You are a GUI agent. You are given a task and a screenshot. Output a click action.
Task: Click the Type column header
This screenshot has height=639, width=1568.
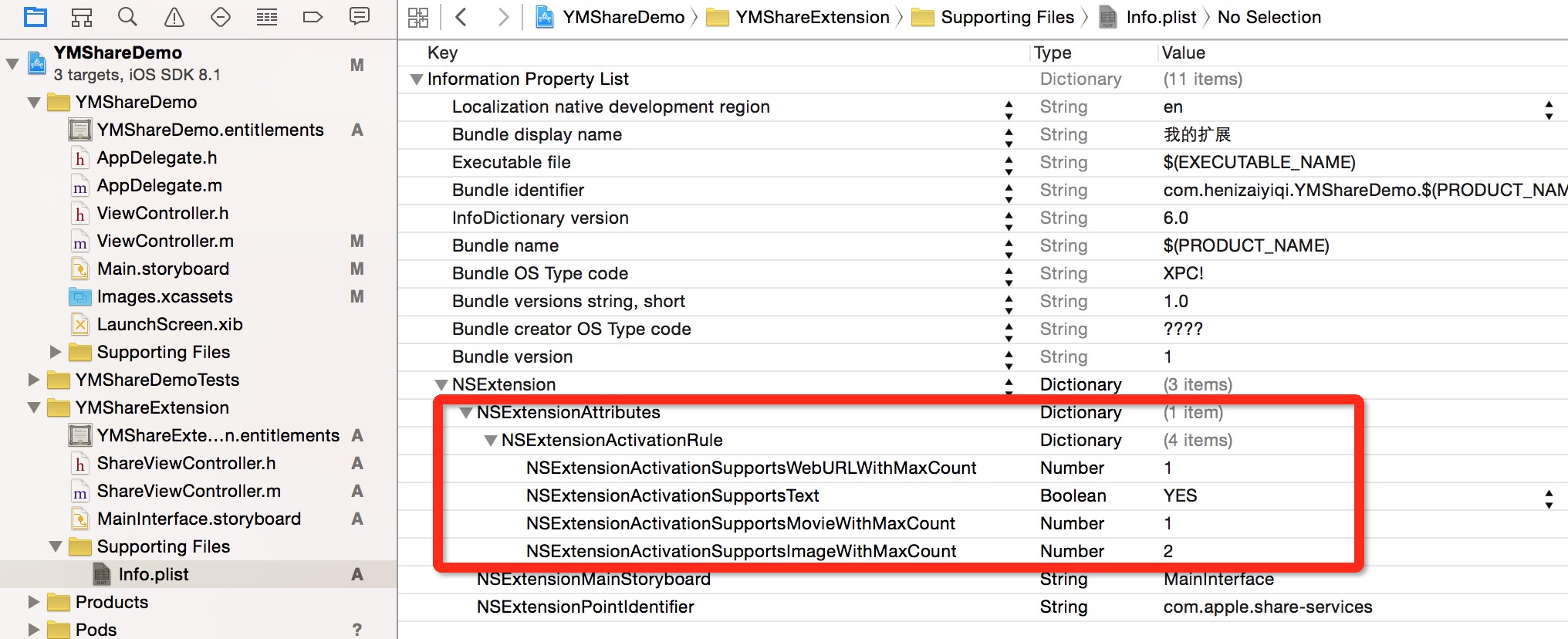[x=1053, y=52]
